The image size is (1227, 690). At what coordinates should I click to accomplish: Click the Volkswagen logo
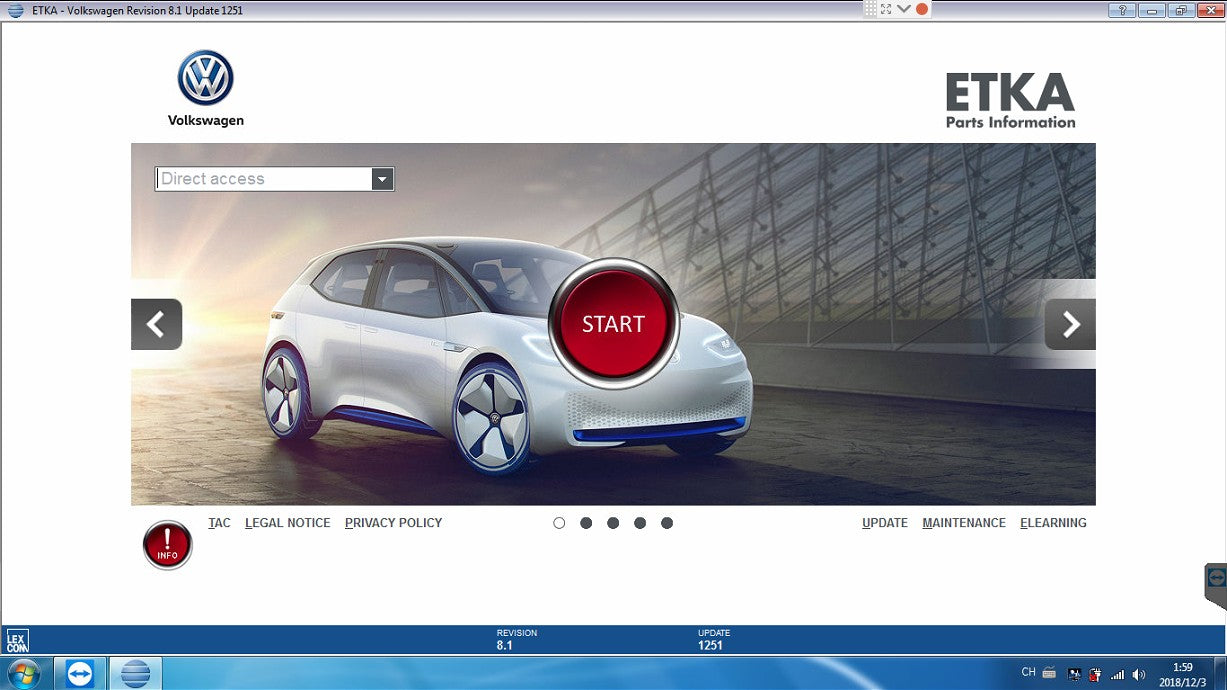click(205, 79)
